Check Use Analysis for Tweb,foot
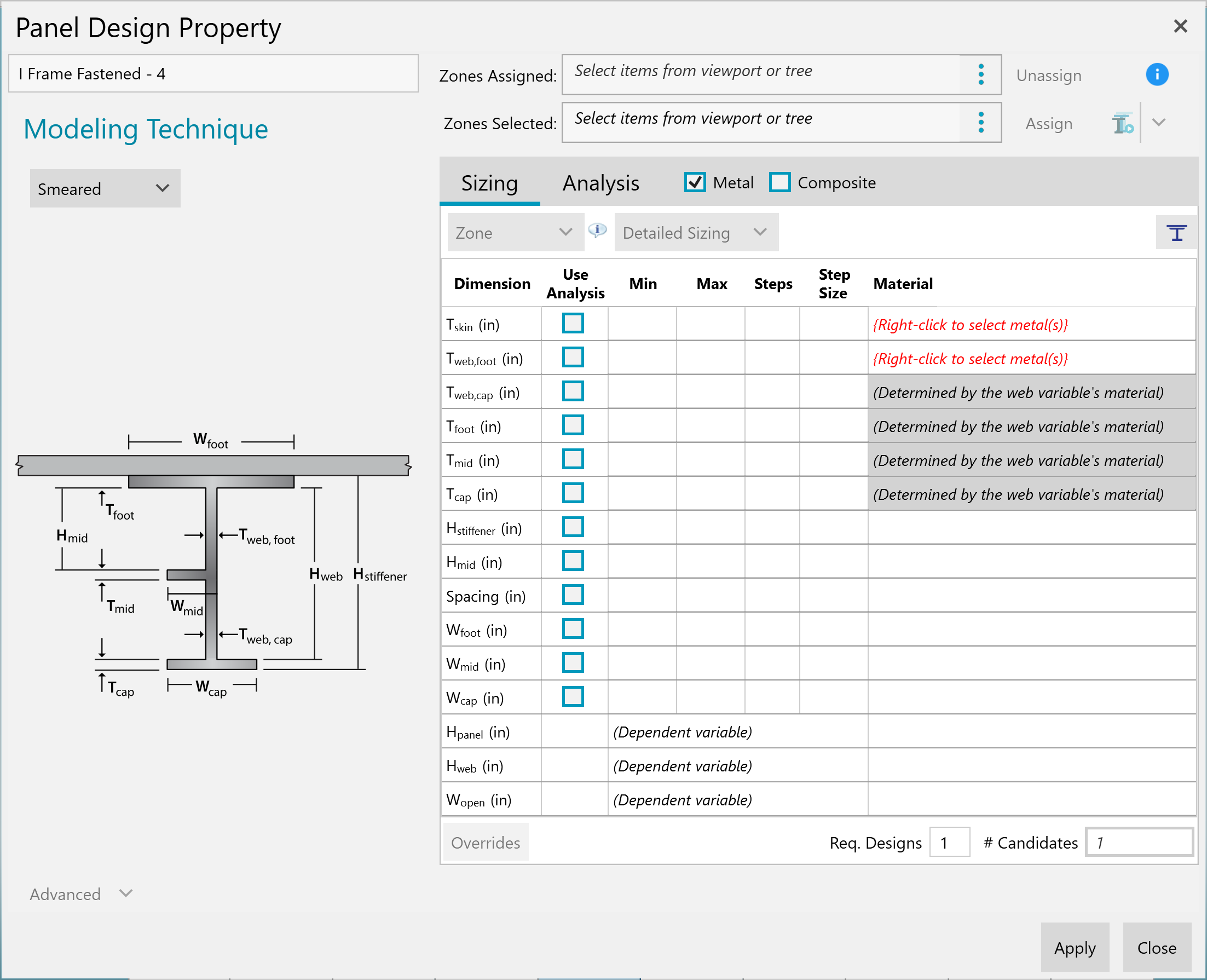This screenshot has height=980, width=1207. tap(573, 358)
